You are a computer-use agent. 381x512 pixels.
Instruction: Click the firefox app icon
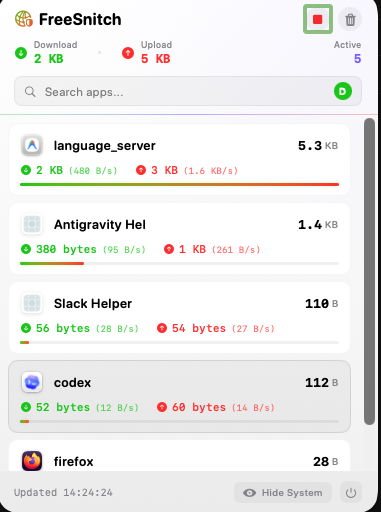tap(32, 461)
